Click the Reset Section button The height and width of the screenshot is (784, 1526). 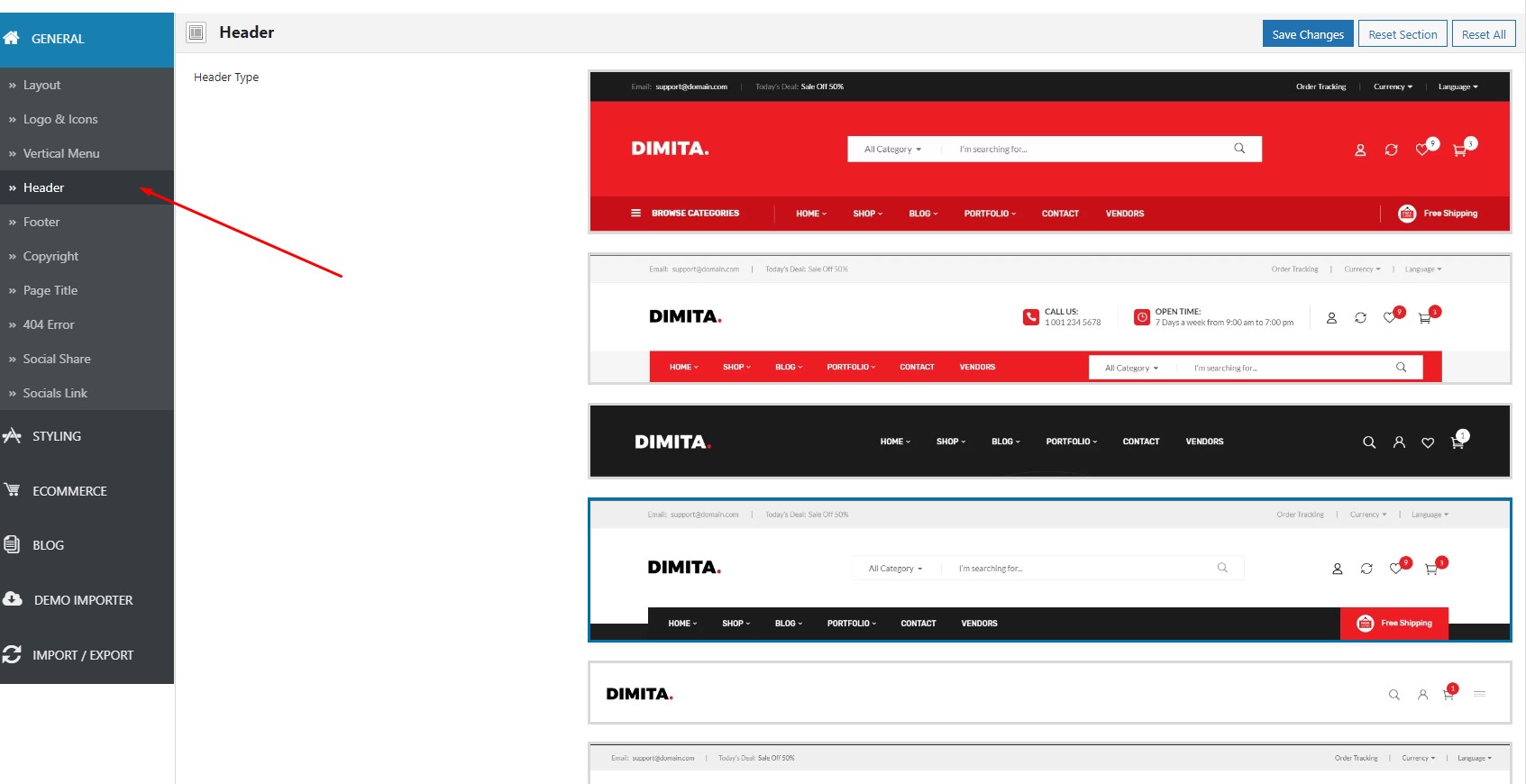[1403, 33]
